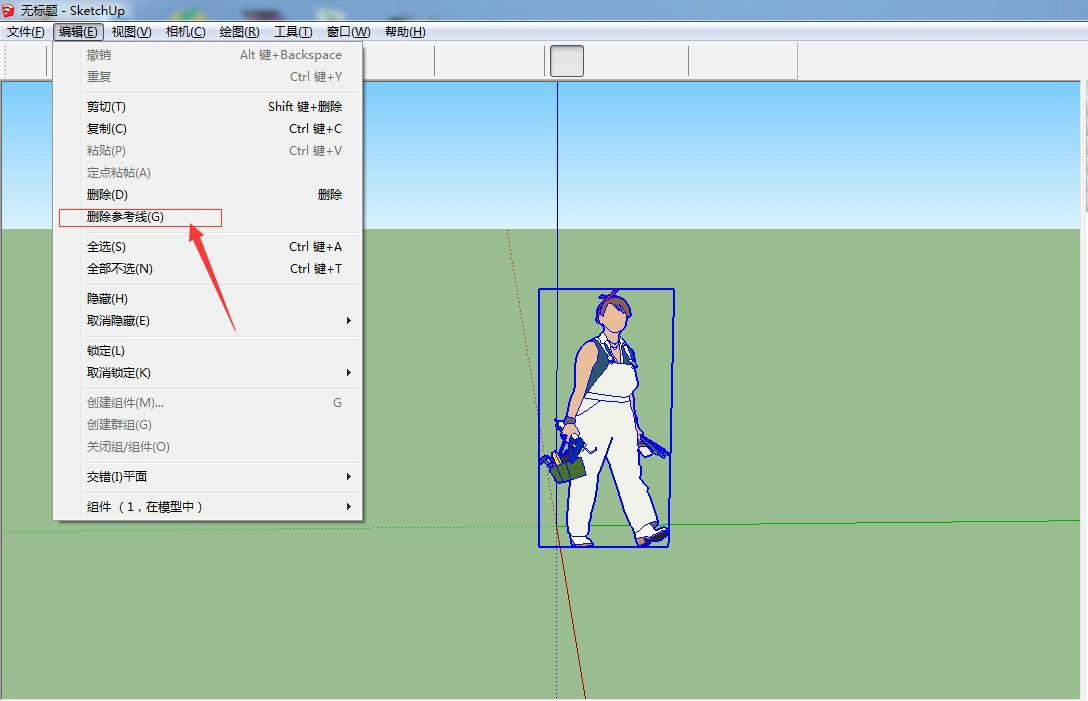Expand the 组件 (1，在模型中) submenu

pos(145,507)
